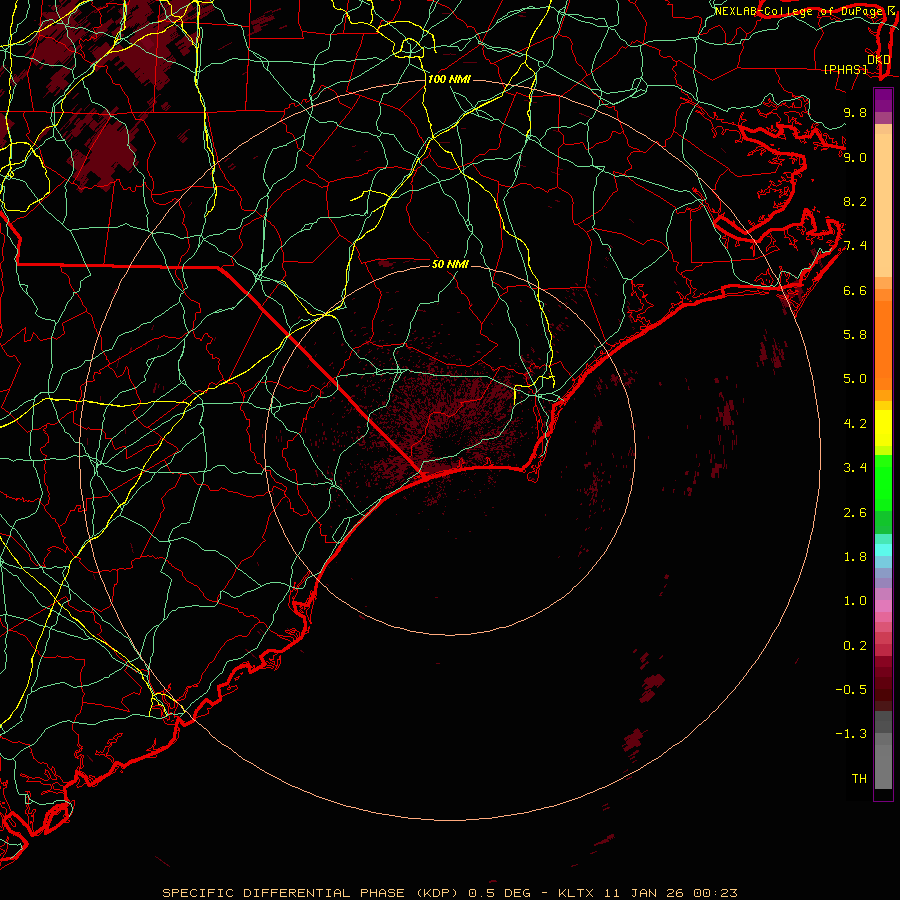This screenshot has height=900, width=900.
Task: Select the "TH" threshold label on the scale
Action: (x=859, y=779)
